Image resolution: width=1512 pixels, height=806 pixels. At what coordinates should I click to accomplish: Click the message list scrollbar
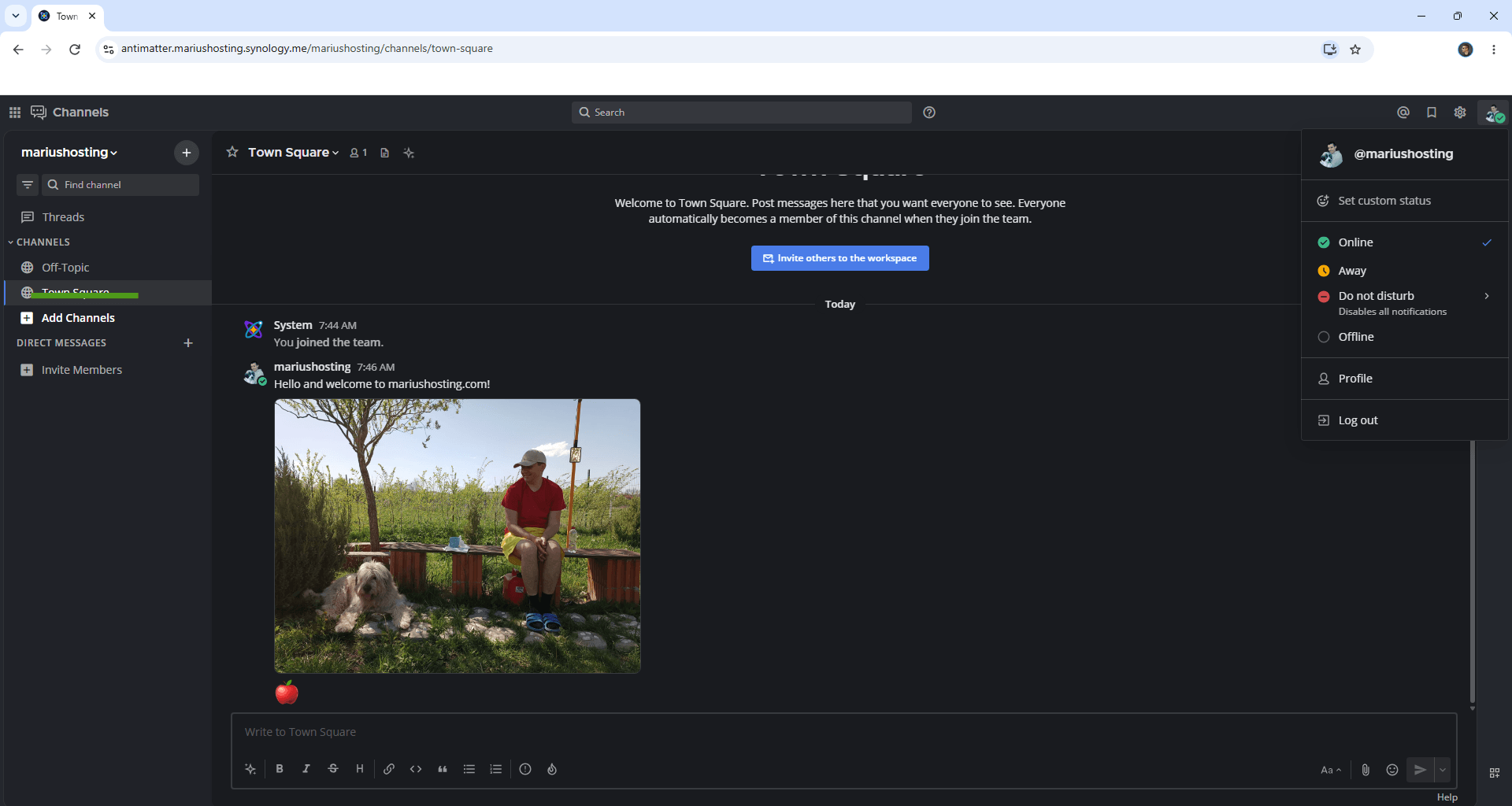[x=1472, y=571]
